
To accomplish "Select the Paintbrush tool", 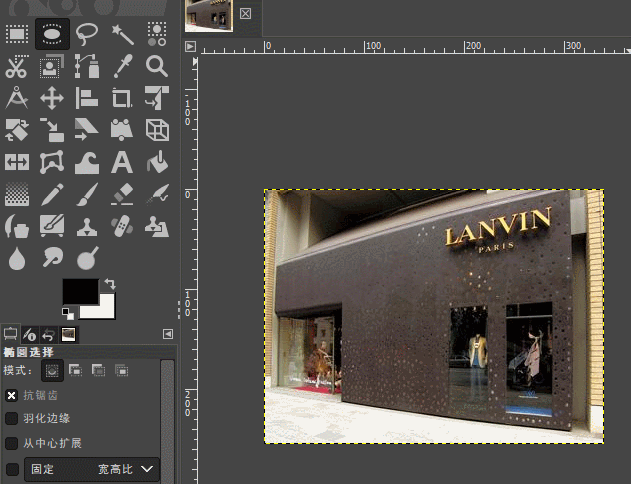I will click(87, 194).
